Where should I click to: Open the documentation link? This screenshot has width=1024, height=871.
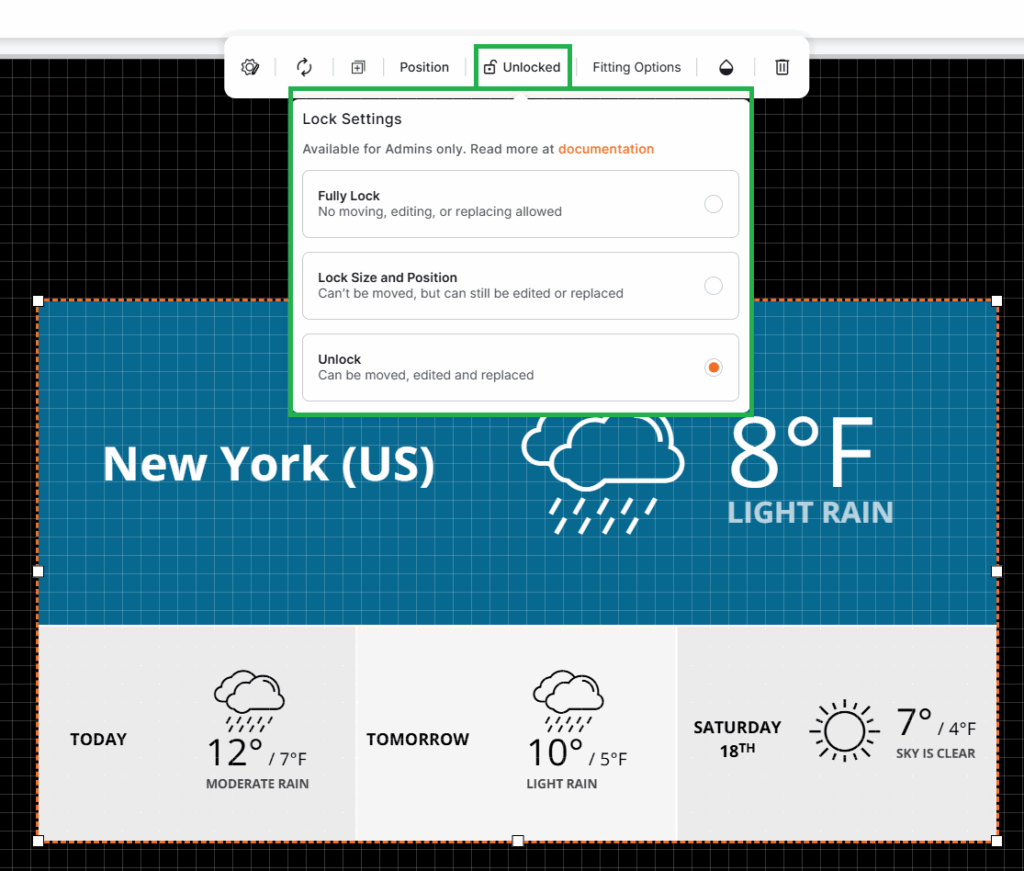pyautogui.click(x=606, y=149)
